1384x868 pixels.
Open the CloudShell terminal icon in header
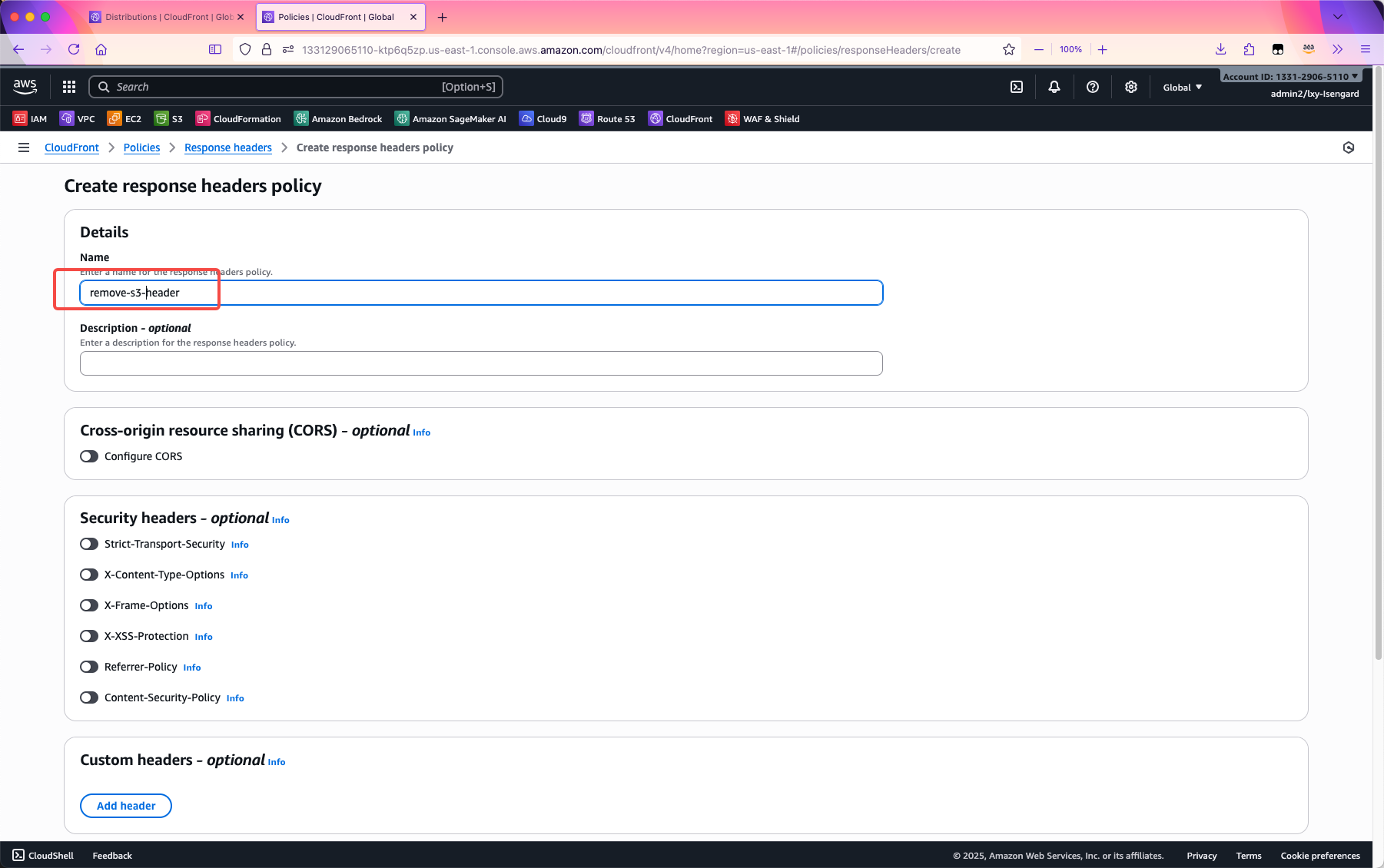1016,87
